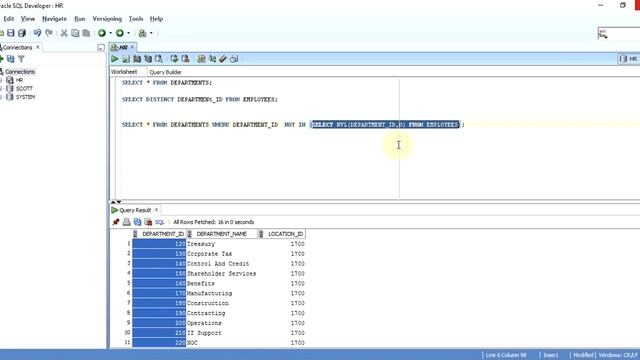The height and width of the screenshot is (360, 640).
Task: Click the green Forward navigation icon
Action: coord(120,33)
